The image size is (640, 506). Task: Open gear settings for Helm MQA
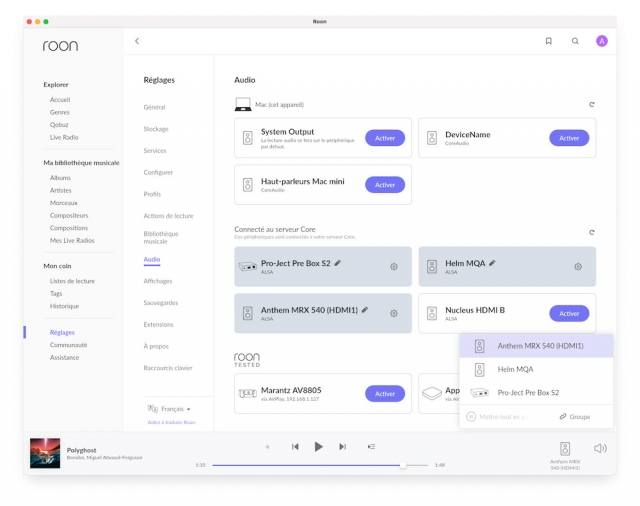[578, 266]
